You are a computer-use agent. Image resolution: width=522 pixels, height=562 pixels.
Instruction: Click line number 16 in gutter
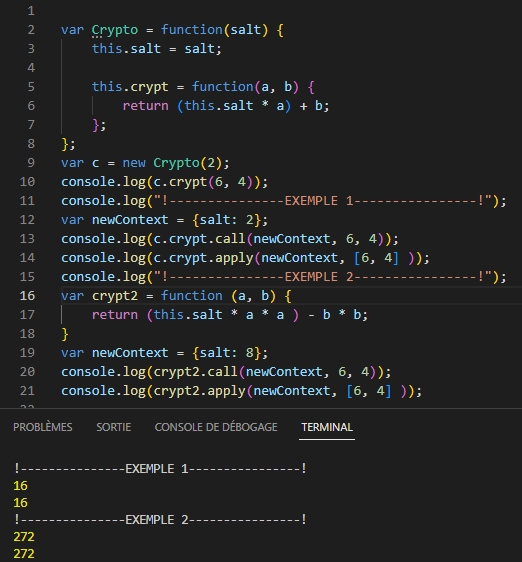(x=27, y=296)
